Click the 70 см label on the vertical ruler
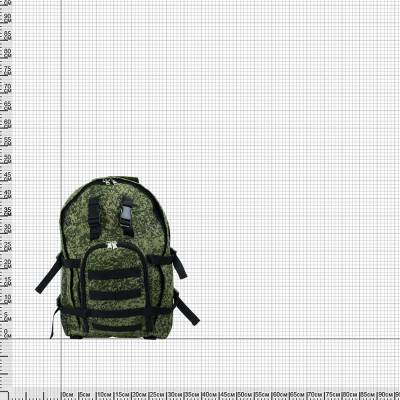This screenshot has height=400, width=400. coord(7,88)
